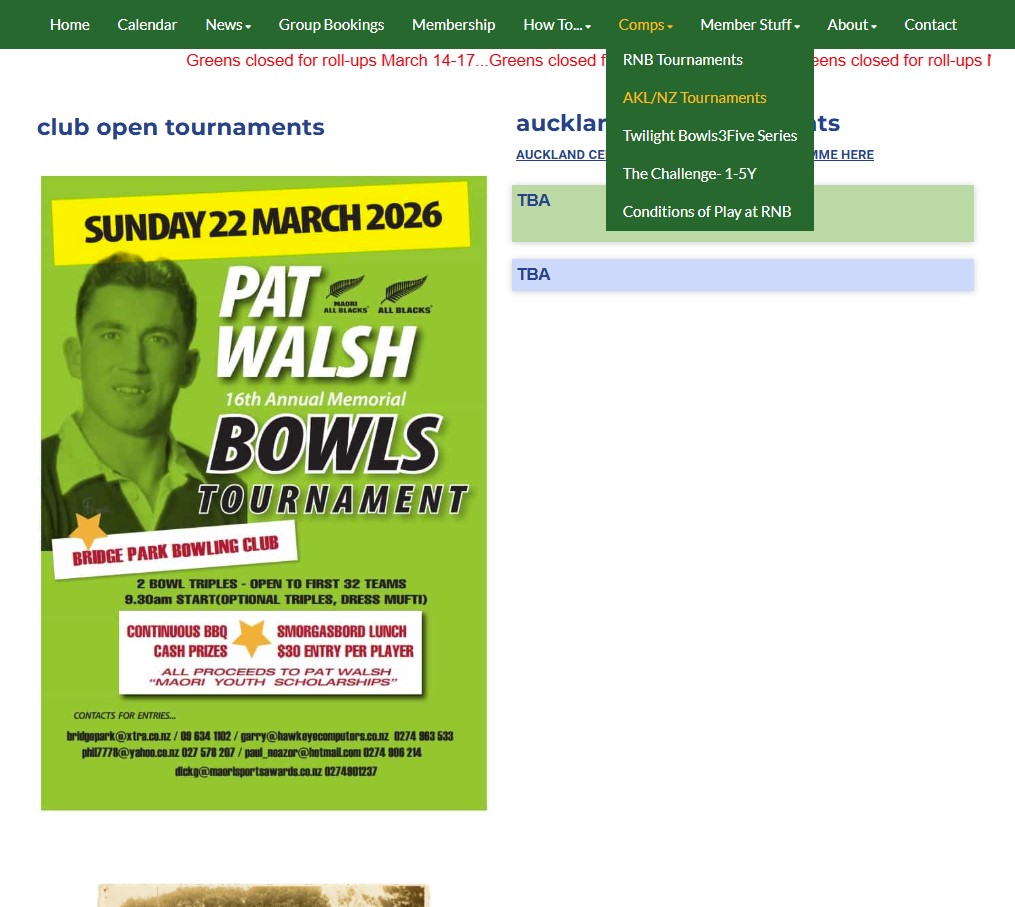Go to the Calendar page
This screenshot has height=907, width=1015.
coord(147,25)
